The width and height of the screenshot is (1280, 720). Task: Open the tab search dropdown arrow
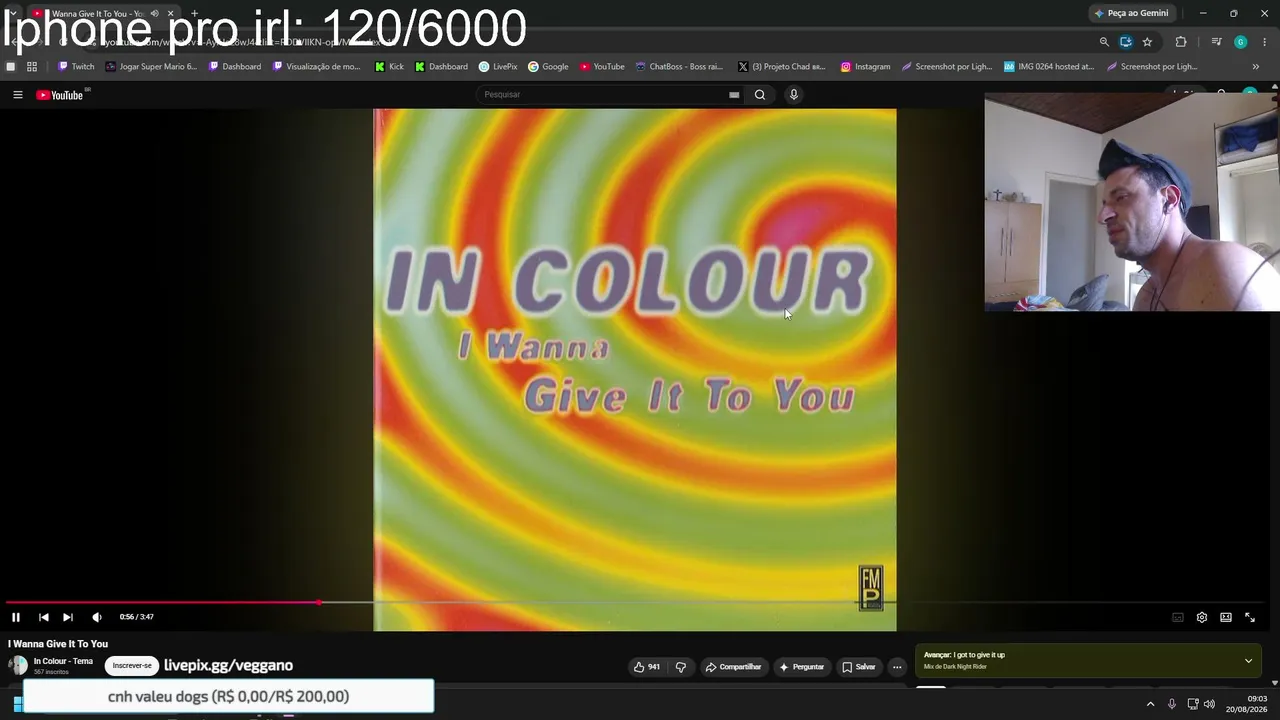point(12,13)
